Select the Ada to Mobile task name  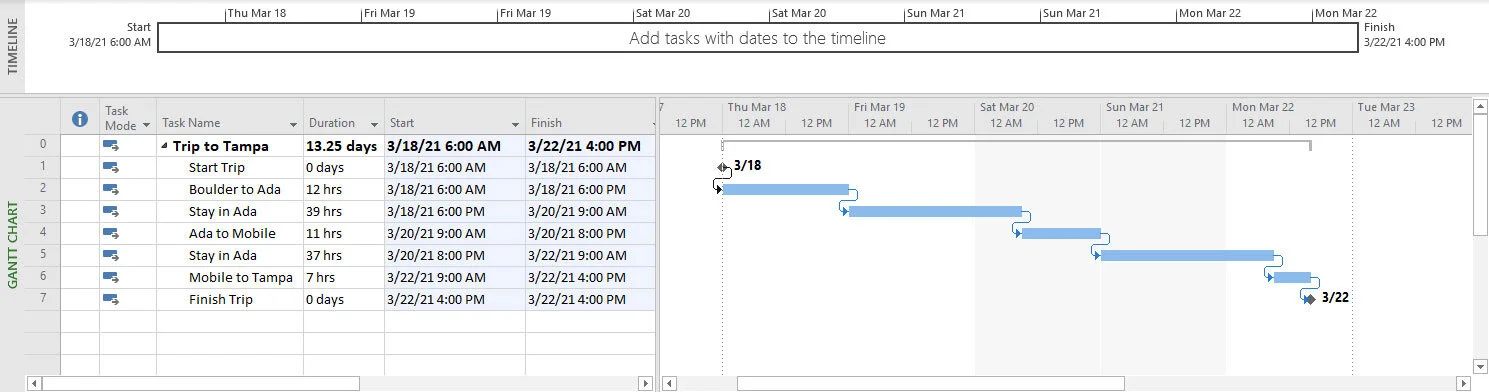point(232,234)
